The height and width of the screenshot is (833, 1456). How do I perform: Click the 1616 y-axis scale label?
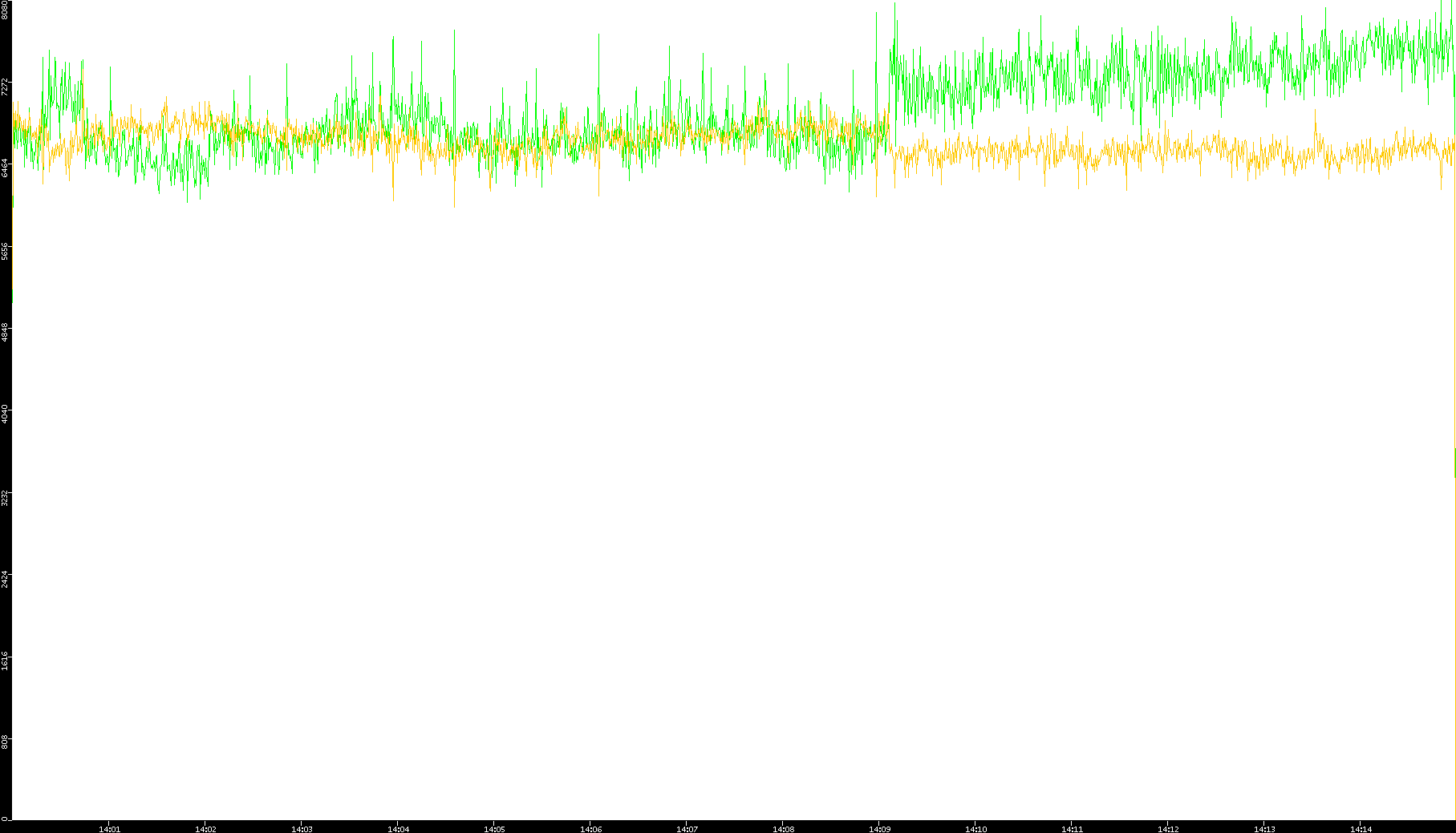pyautogui.click(x=5, y=661)
